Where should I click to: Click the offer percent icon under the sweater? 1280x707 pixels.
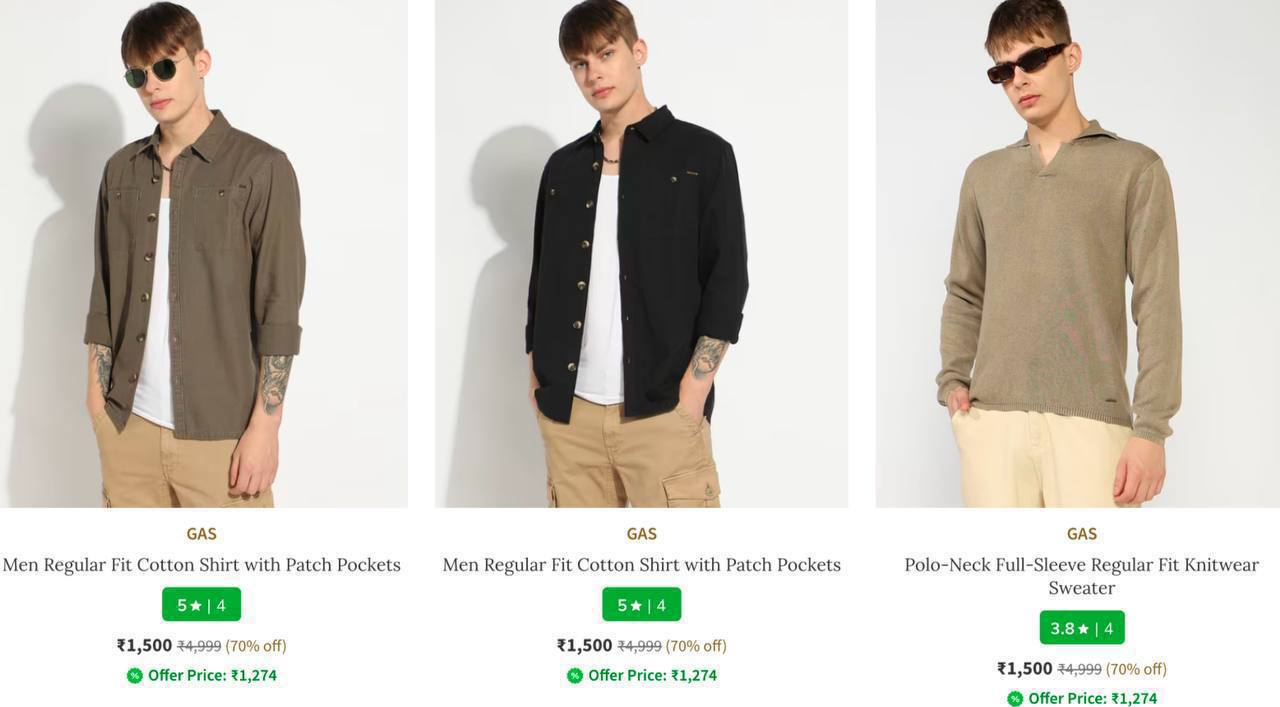[x=1015, y=699]
